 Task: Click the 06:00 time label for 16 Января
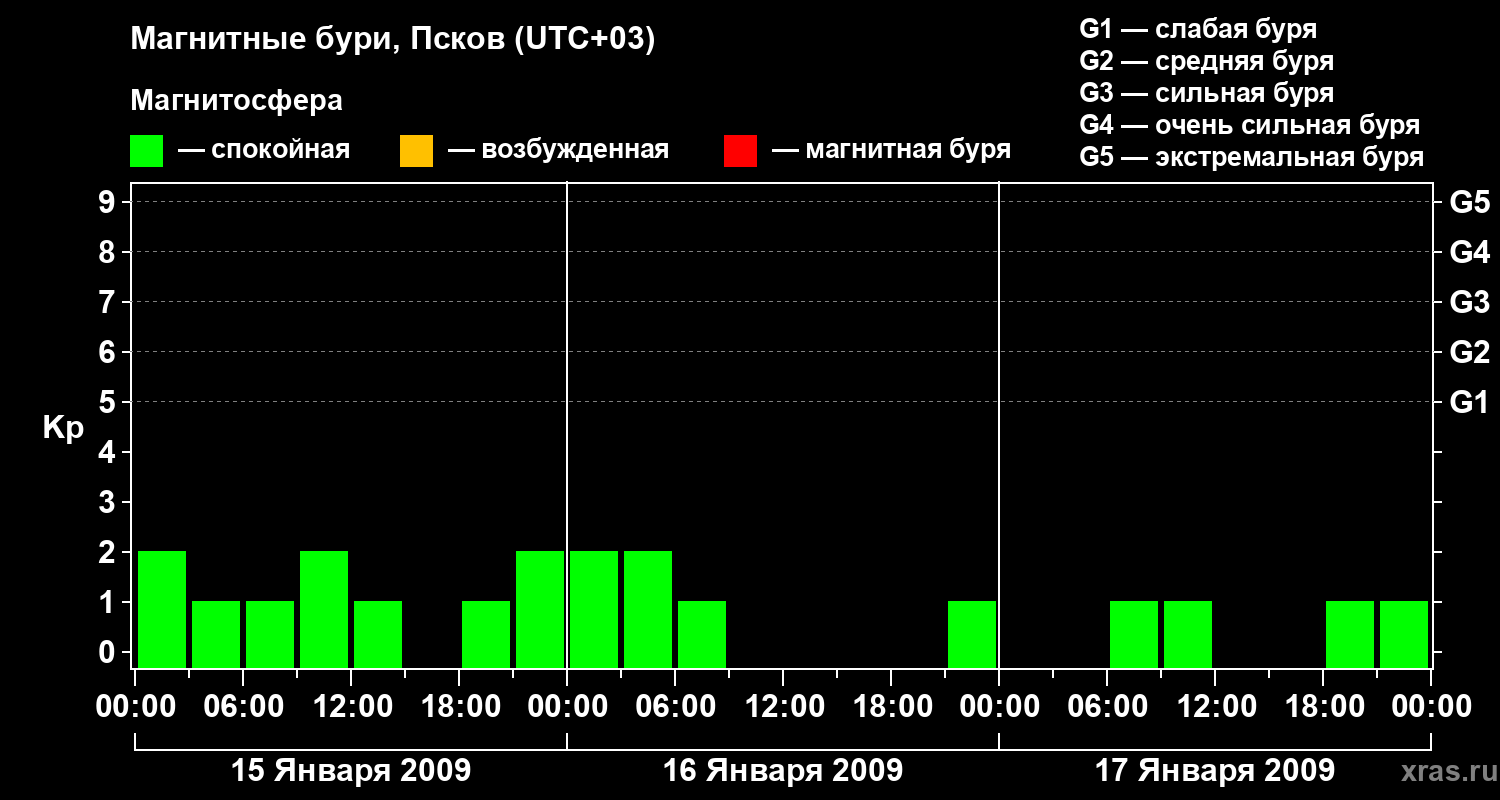coord(675,706)
